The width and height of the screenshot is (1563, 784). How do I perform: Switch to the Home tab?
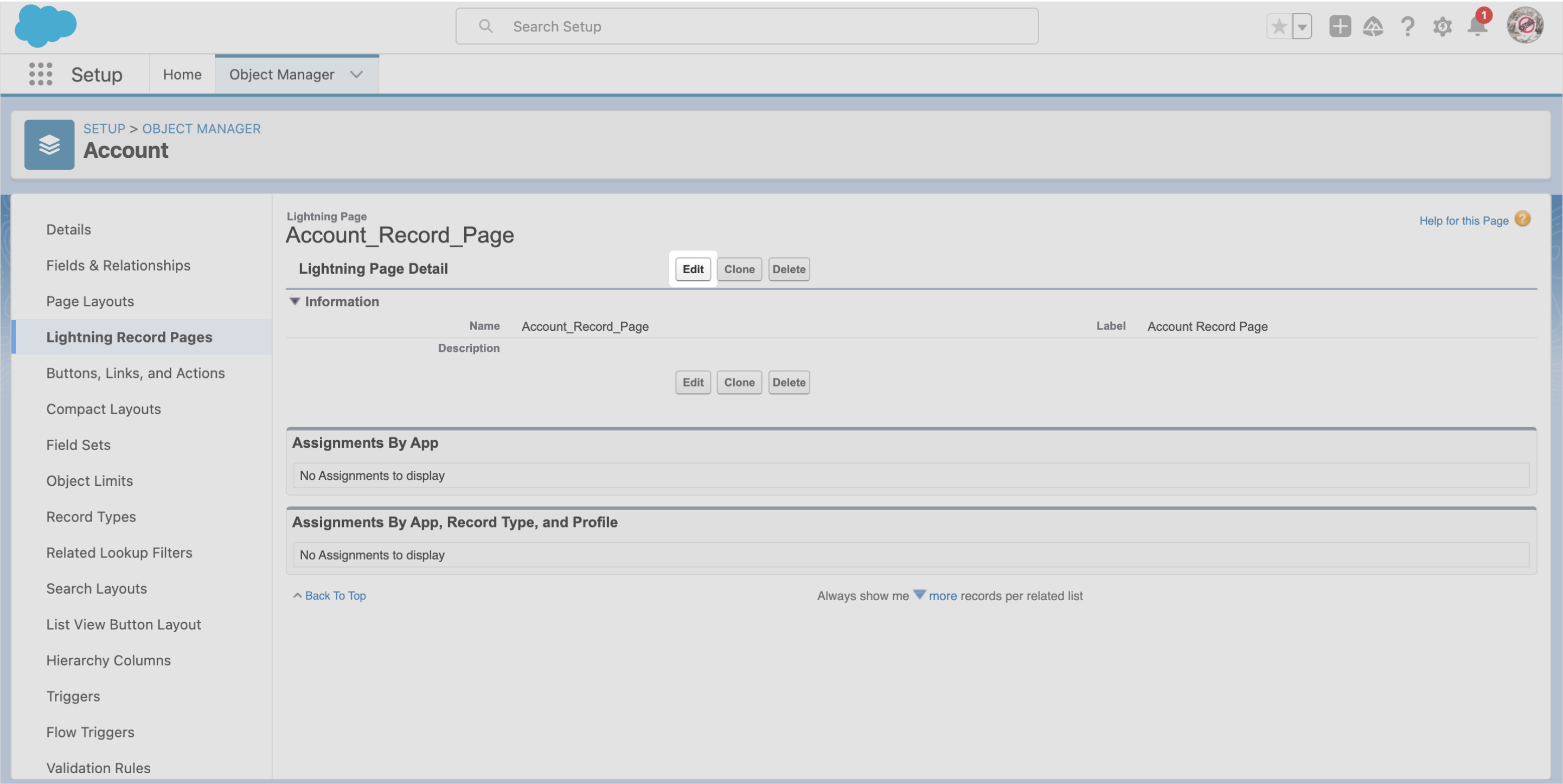point(182,75)
